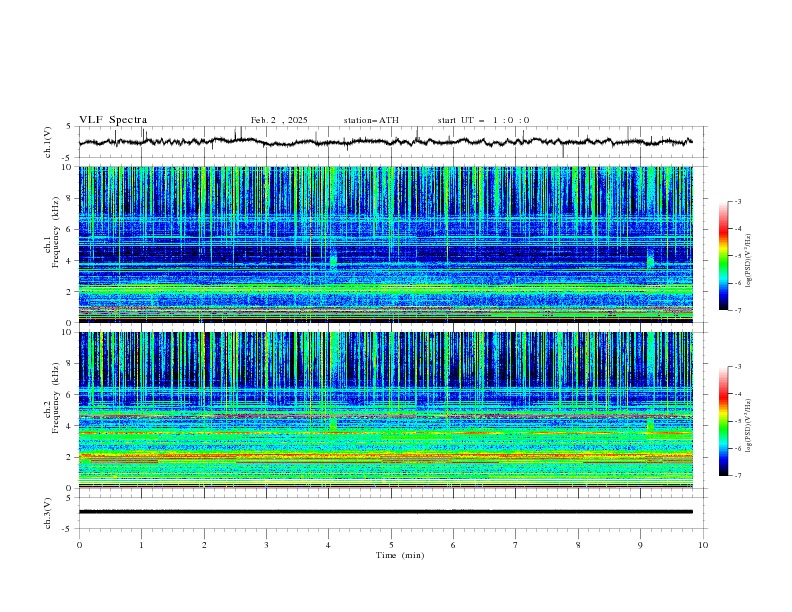
Task: Click the 'Feb. 2 , 2025' date label
Action: tap(279, 120)
